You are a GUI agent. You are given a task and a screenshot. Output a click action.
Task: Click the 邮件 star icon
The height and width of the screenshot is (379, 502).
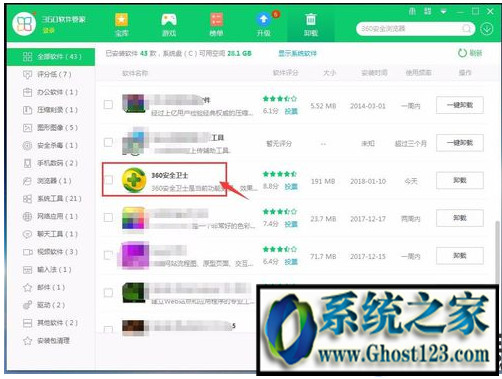pyautogui.click(x=27, y=287)
